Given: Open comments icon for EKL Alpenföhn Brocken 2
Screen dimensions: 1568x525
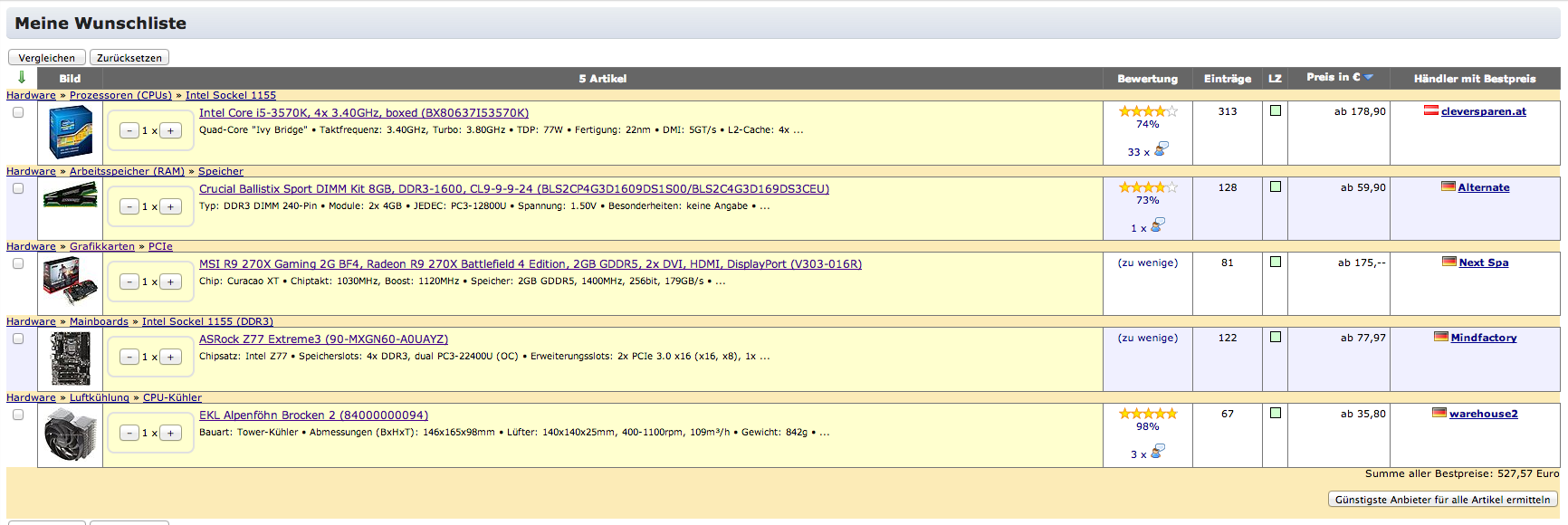Looking at the screenshot, I should coord(1158,451).
